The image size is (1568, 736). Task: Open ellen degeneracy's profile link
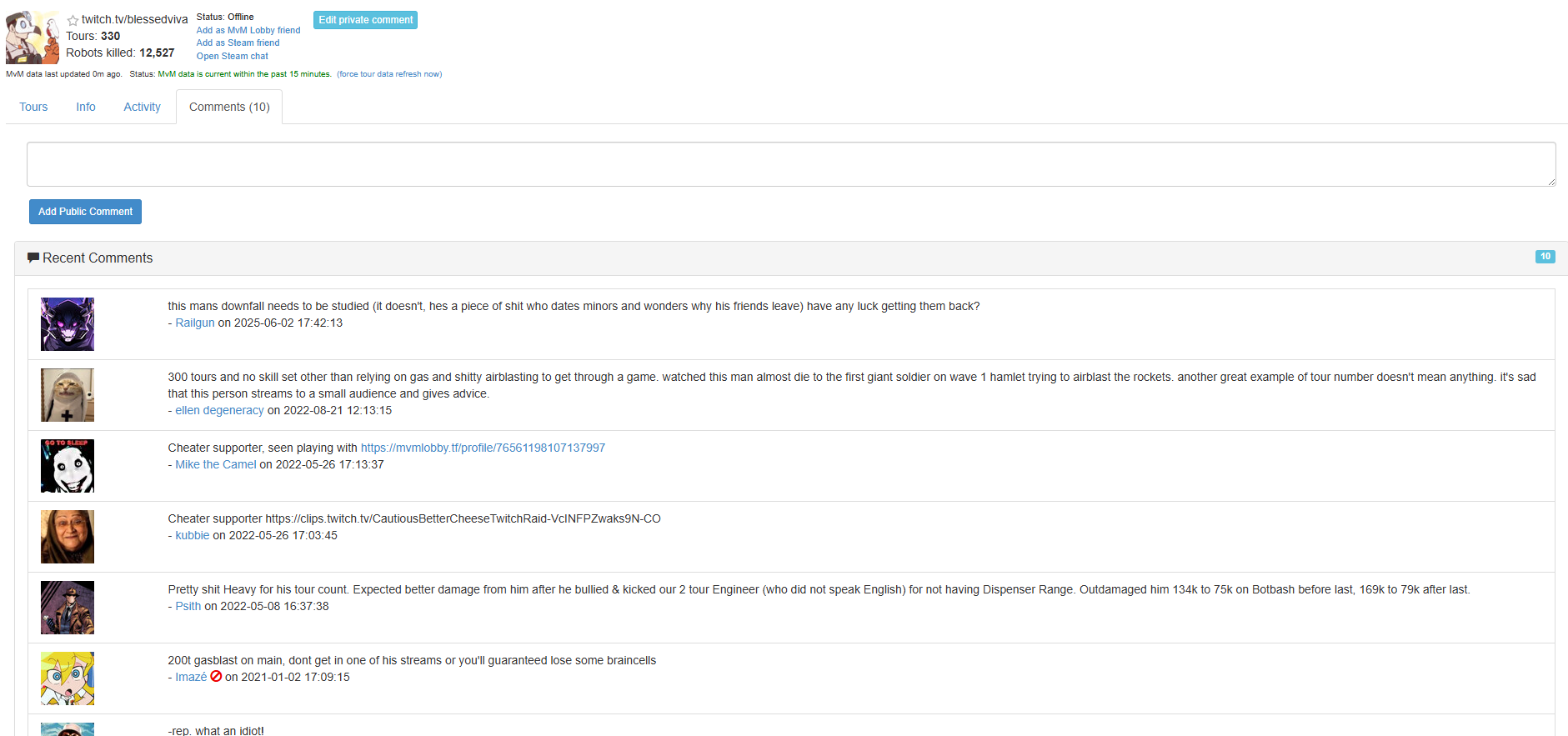point(219,410)
